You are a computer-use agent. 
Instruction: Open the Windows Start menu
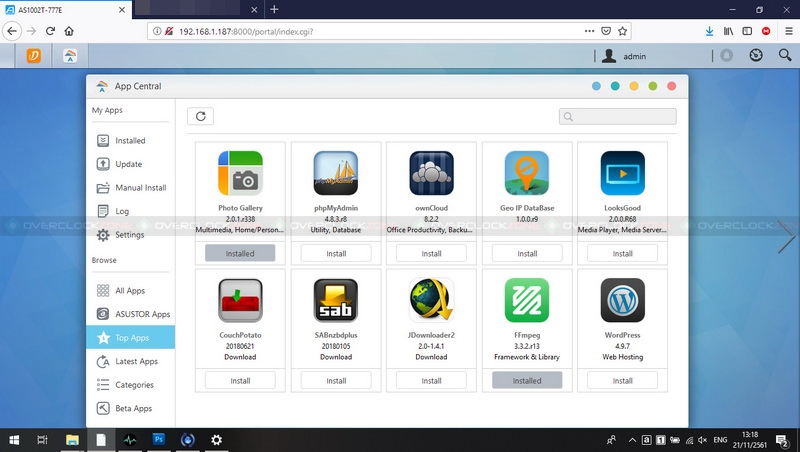coord(14,440)
